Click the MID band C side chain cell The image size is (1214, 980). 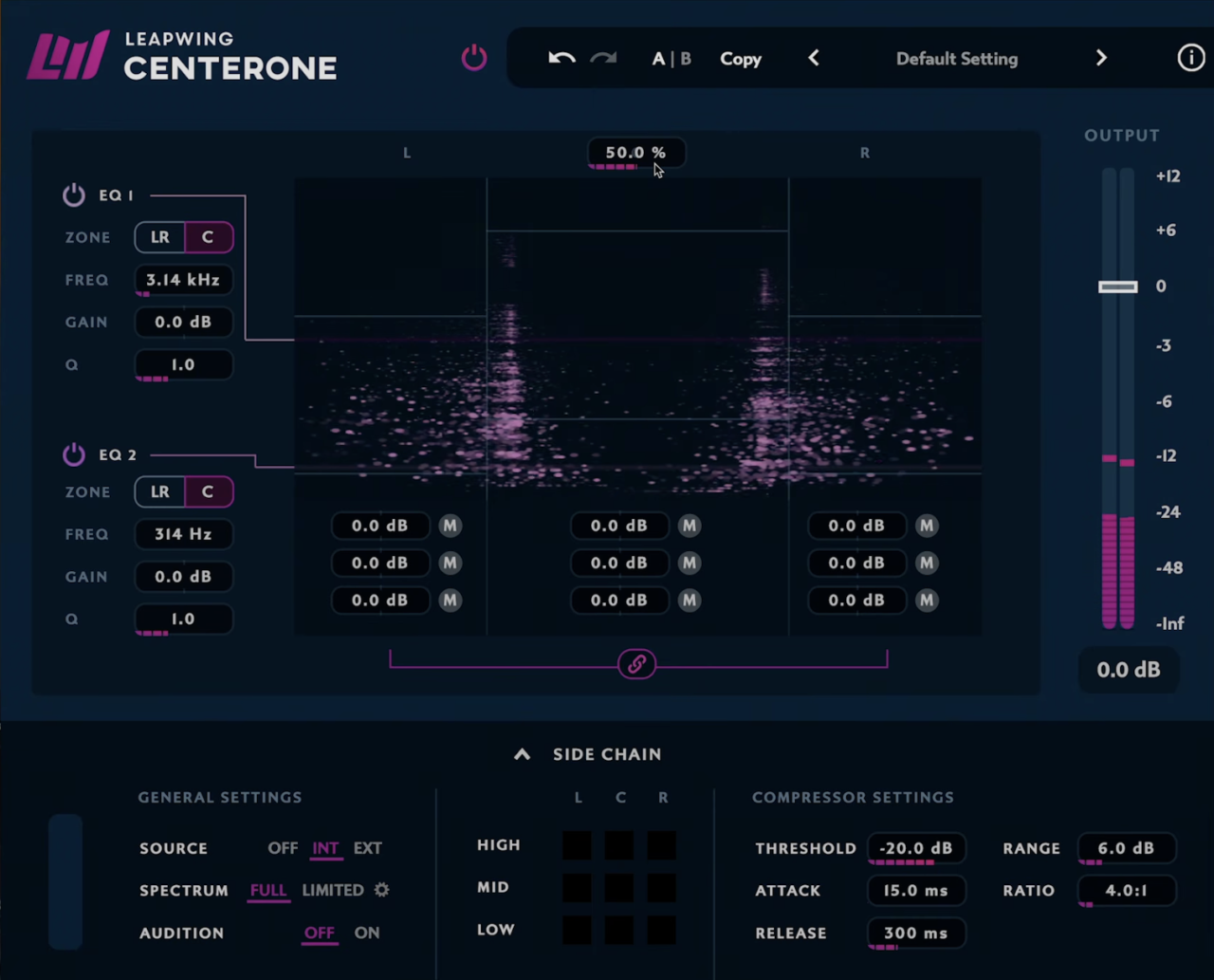619,888
